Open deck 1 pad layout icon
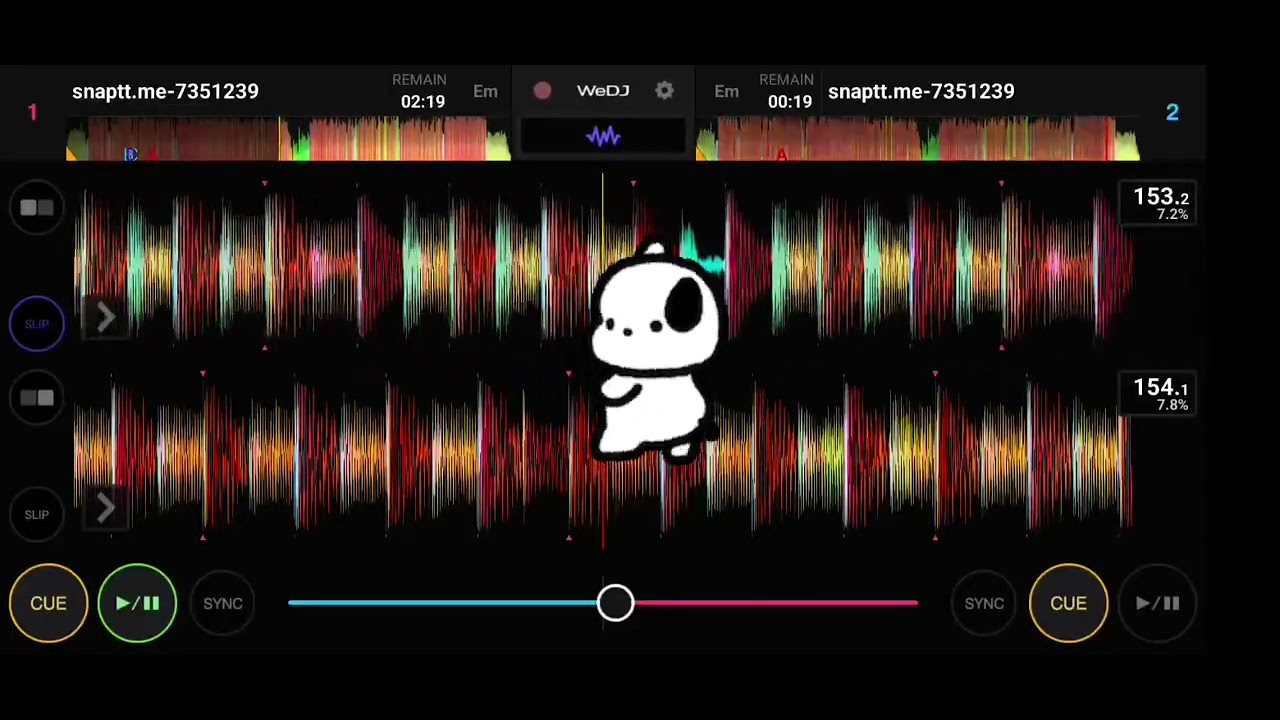The image size is (1280, 720). [37, 208]
